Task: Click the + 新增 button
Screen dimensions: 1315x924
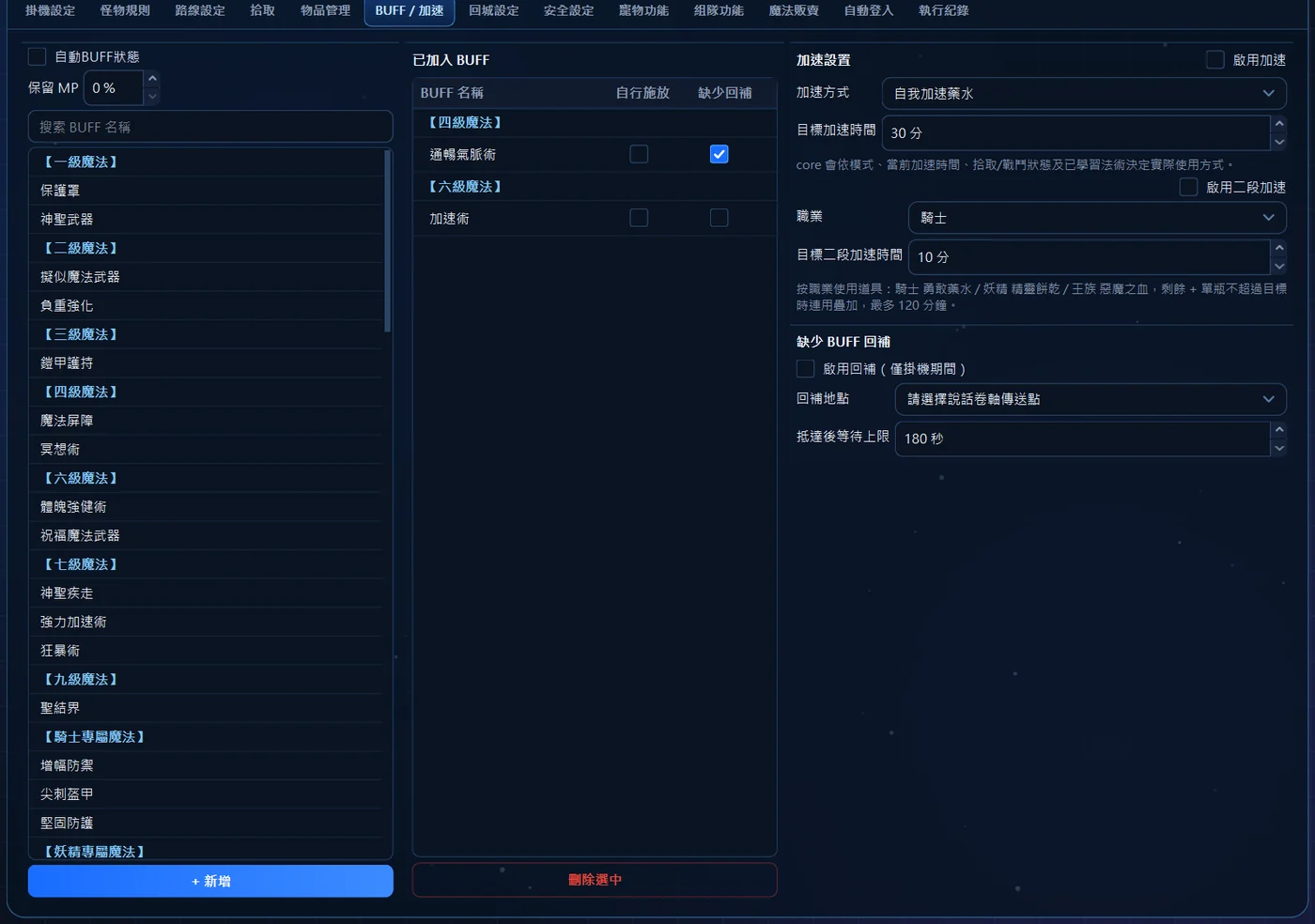Action: coord(210,881)
